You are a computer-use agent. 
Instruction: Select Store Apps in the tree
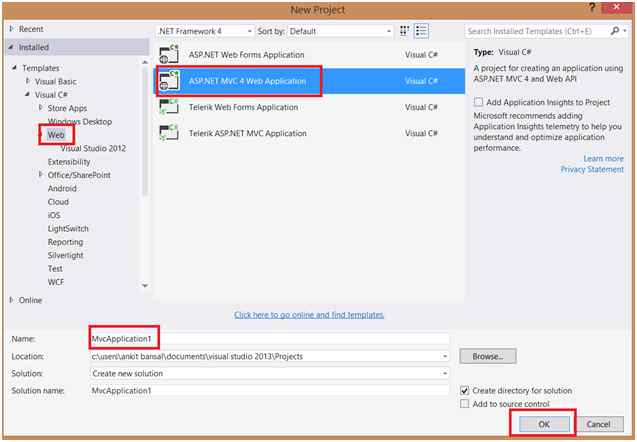click(x=67, y=108)
